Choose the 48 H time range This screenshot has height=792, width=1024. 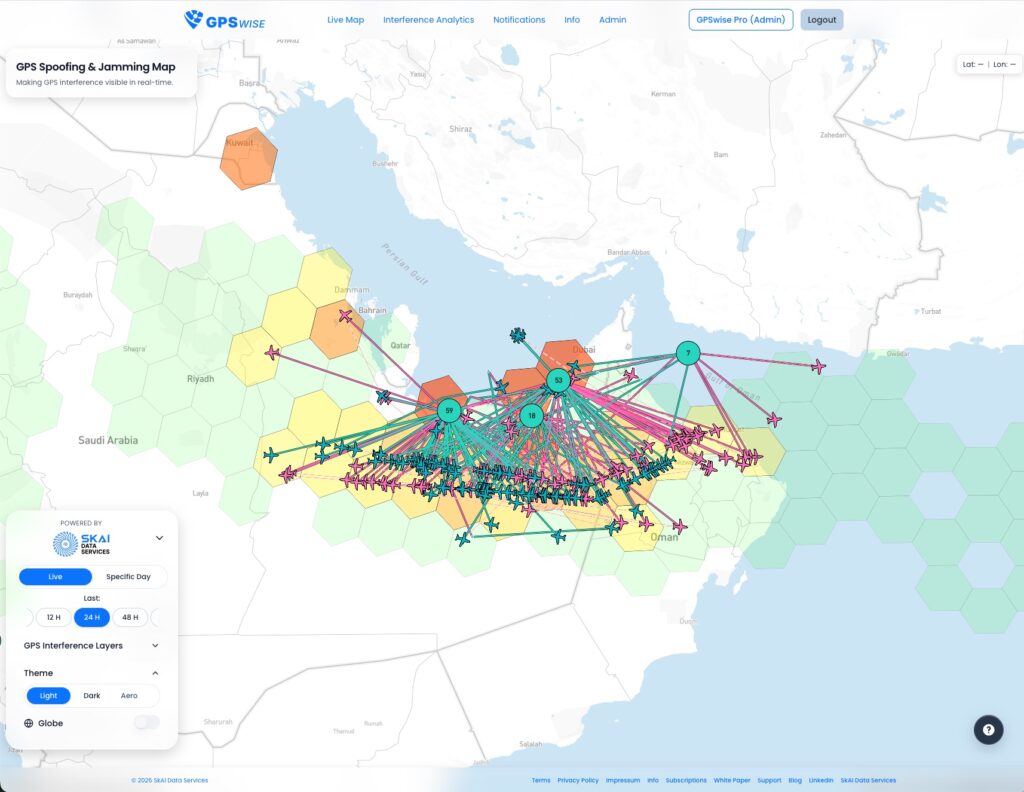(130, 617)
